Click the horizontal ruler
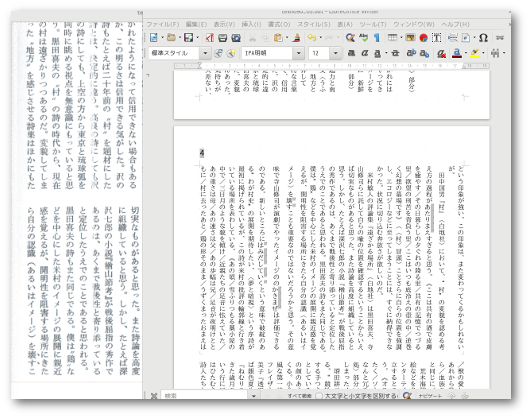This screenshot has width=530, height=418. pos(332,66)
